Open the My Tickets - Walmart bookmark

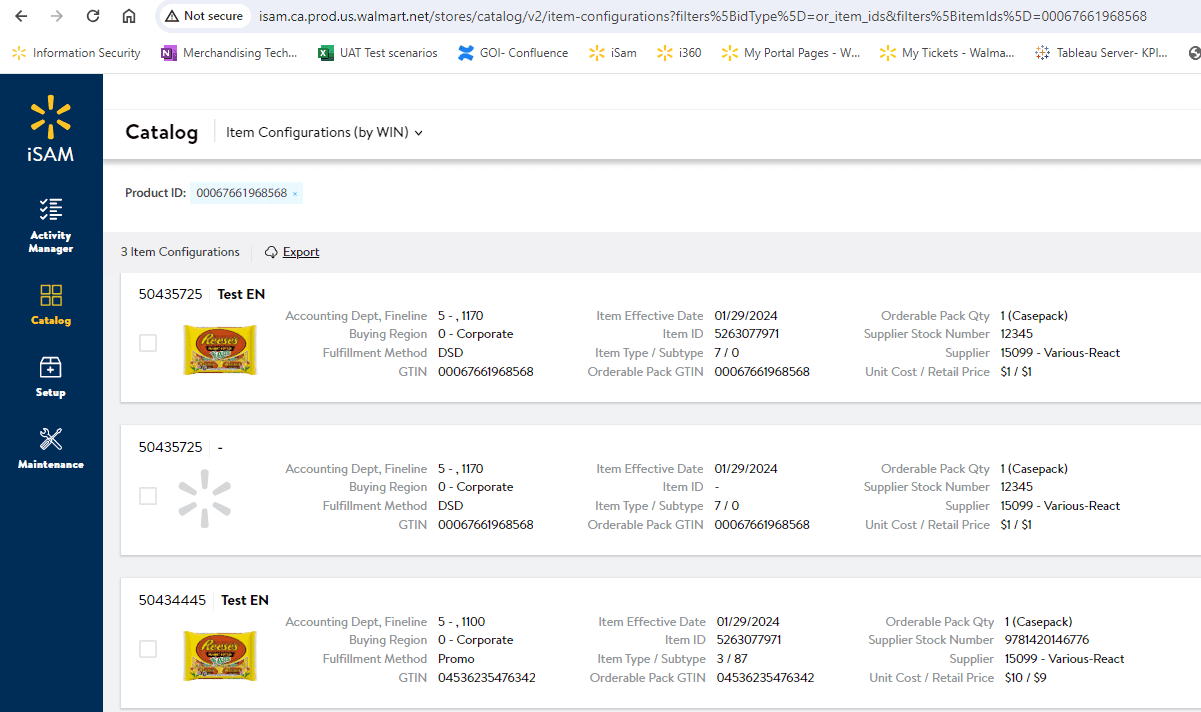coord(947,53)
